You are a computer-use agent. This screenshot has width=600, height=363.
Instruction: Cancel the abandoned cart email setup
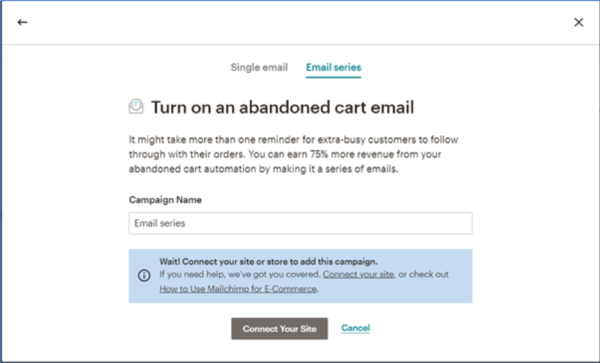tap(355, 328)
